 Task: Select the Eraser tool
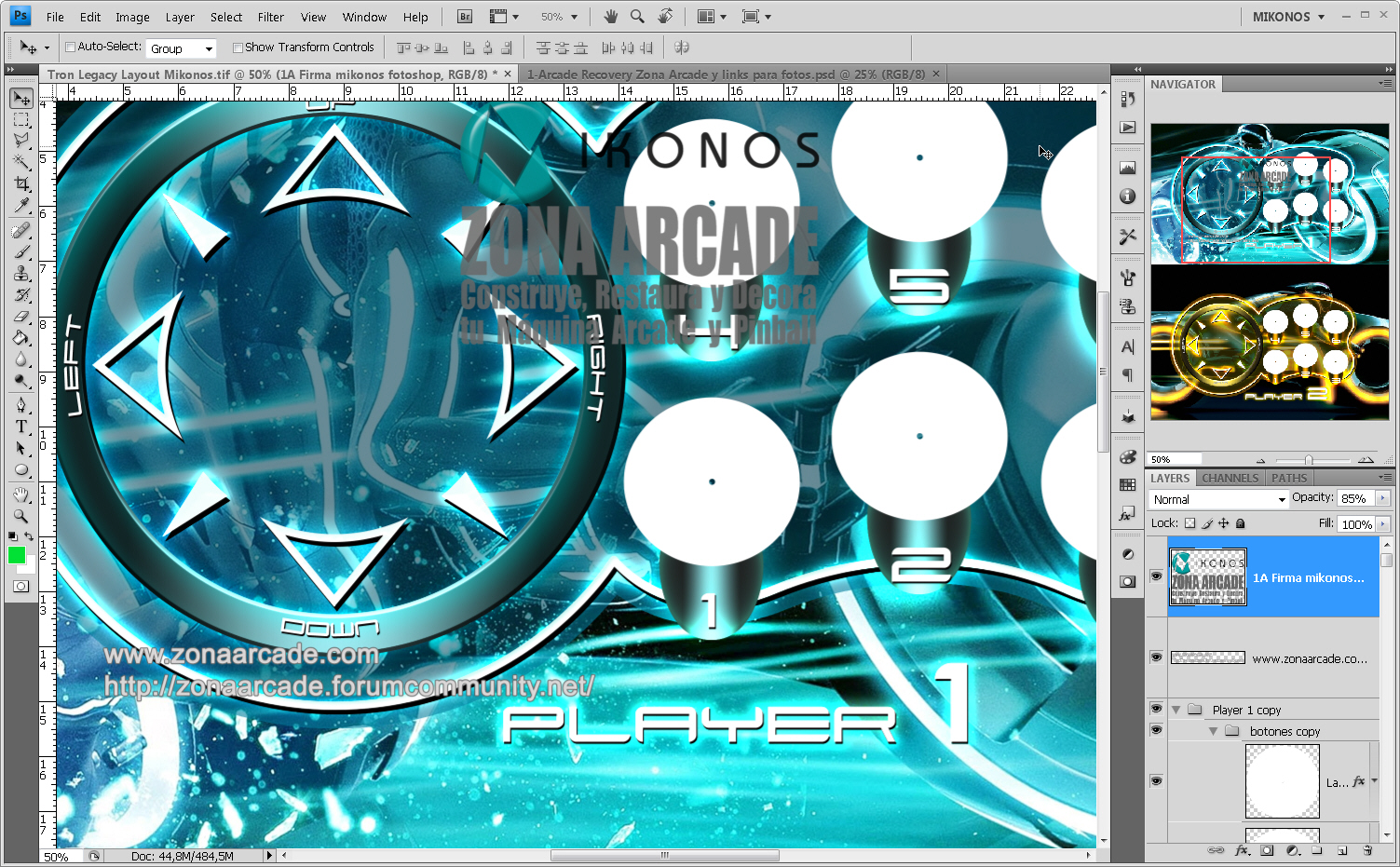[x=20, y=316]
